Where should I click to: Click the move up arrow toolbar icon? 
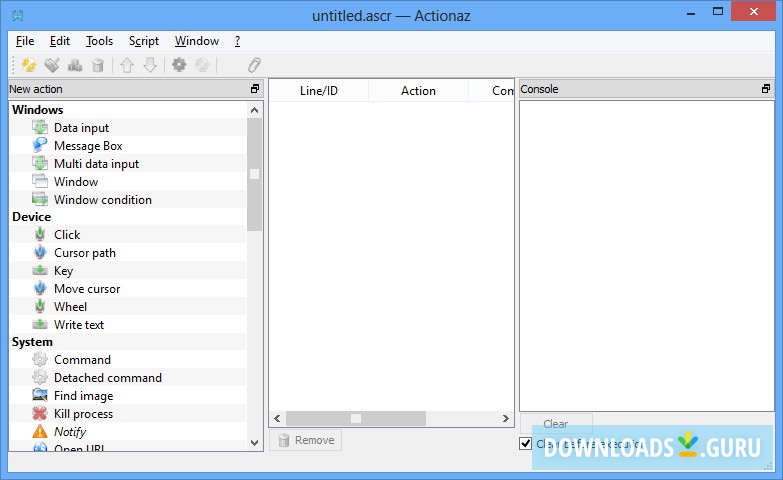(x=127, y=65)
